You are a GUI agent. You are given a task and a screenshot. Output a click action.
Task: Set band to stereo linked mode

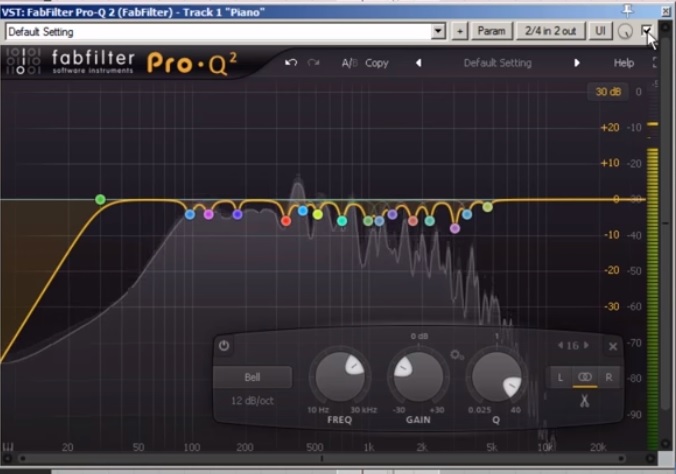(585, 378)
